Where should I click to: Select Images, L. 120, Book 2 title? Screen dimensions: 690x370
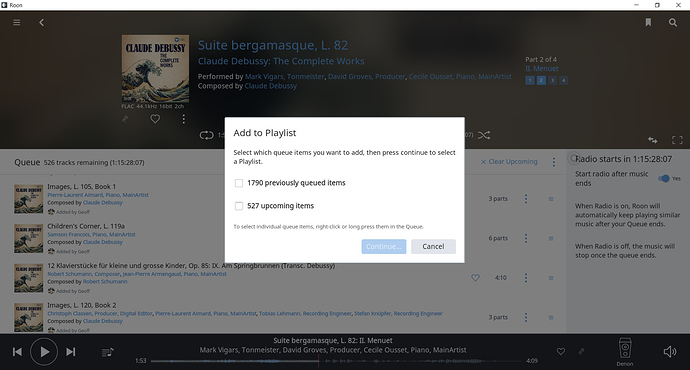click(x=82, y=305)
